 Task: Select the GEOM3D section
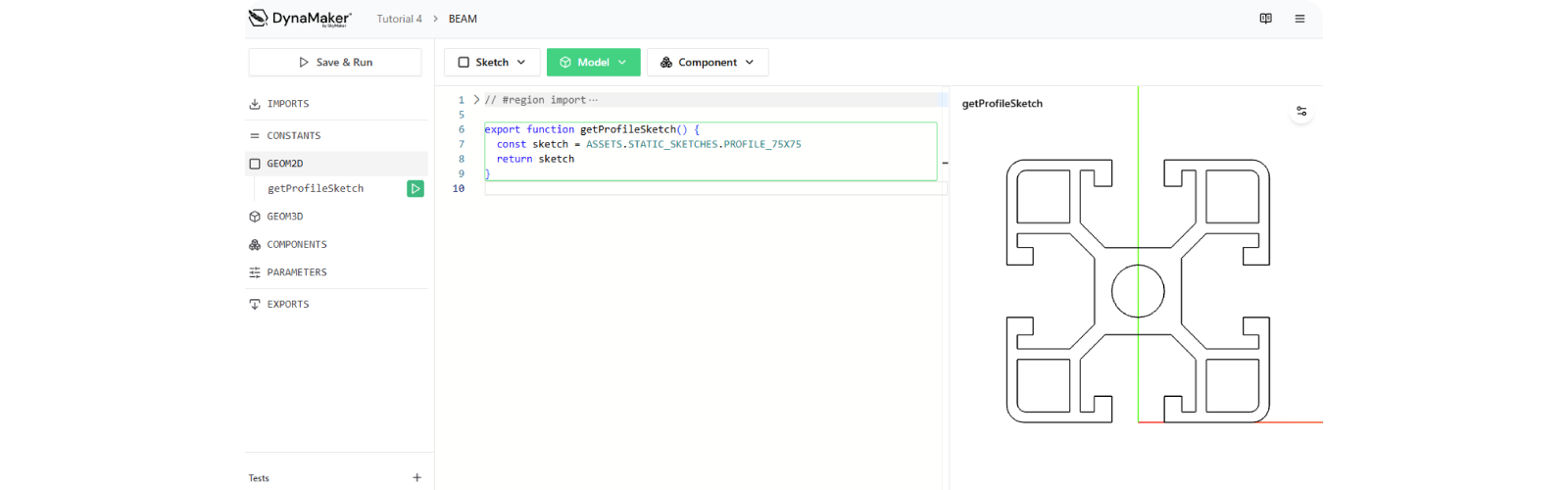coord(285,217)
